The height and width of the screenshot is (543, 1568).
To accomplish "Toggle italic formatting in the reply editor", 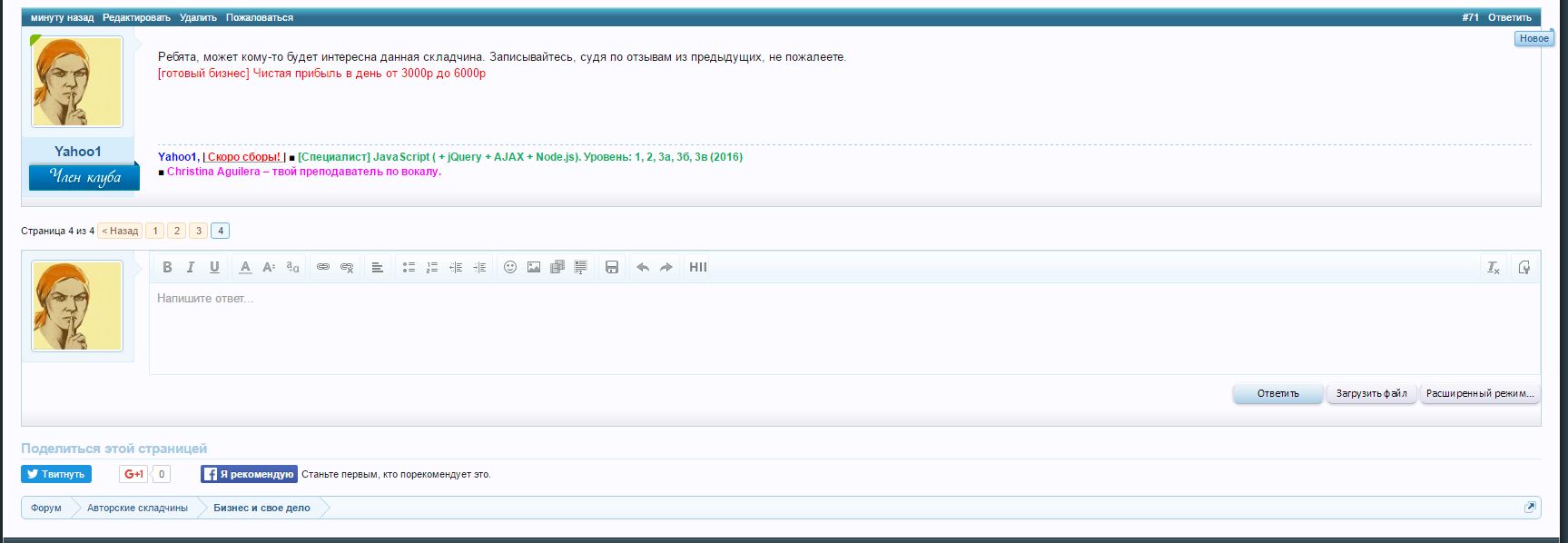I will coord(191,267).
